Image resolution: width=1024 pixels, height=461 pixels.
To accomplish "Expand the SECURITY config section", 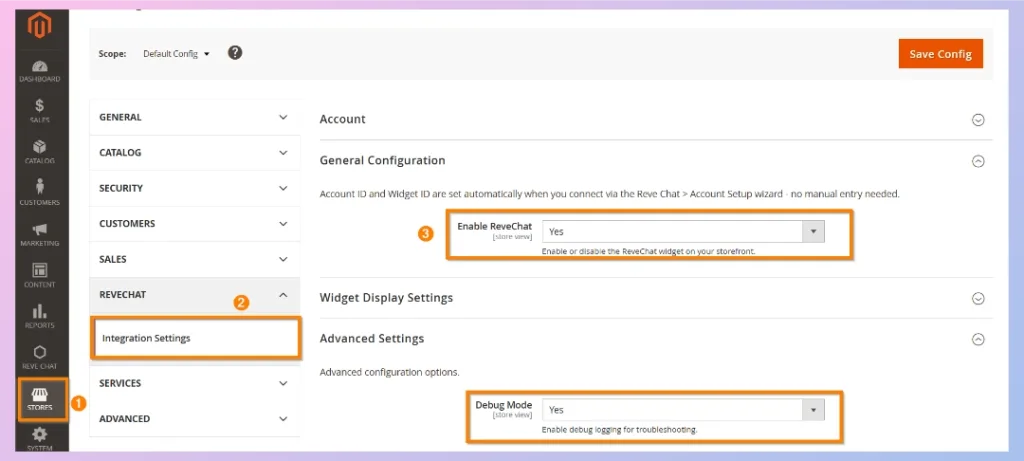I will 195,188.
